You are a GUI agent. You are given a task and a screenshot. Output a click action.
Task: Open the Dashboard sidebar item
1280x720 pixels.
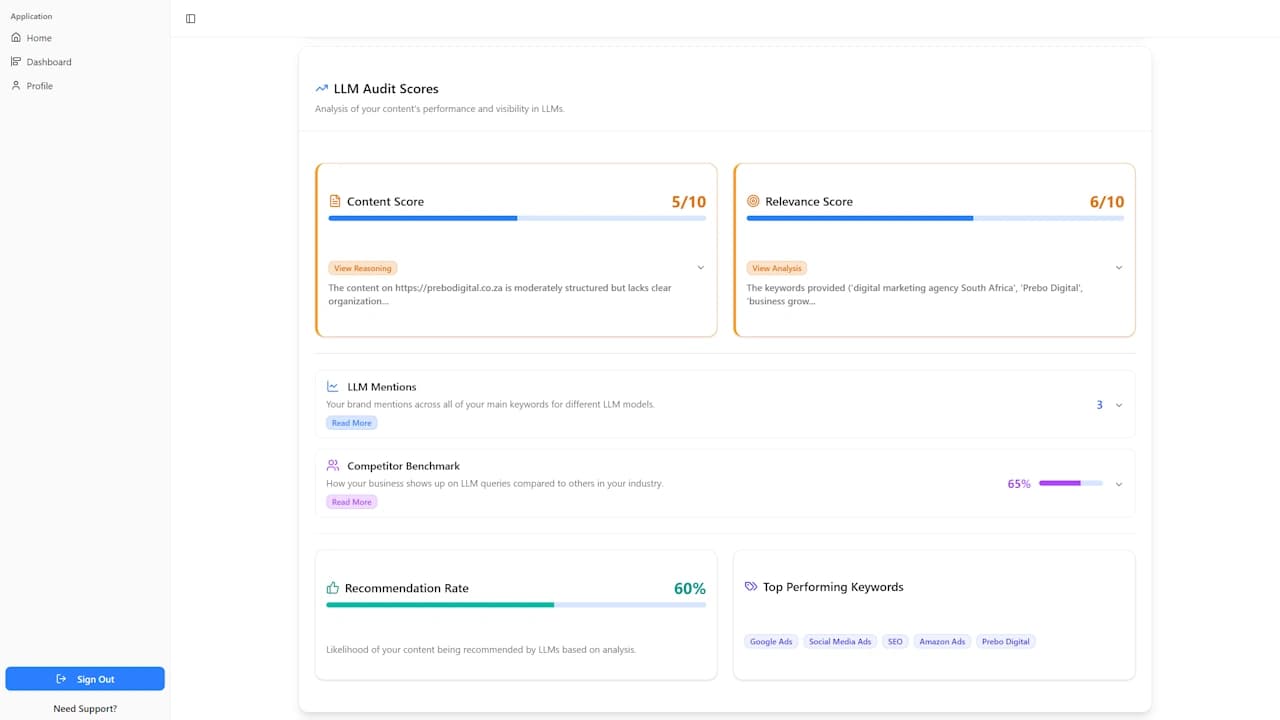coord(42,61)
